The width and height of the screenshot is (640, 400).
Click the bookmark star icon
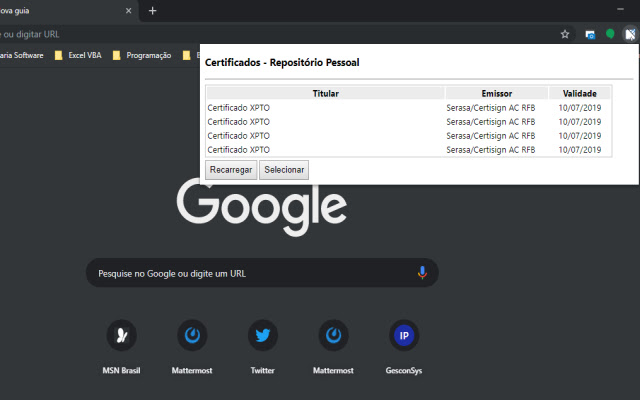tap(565, 34)
